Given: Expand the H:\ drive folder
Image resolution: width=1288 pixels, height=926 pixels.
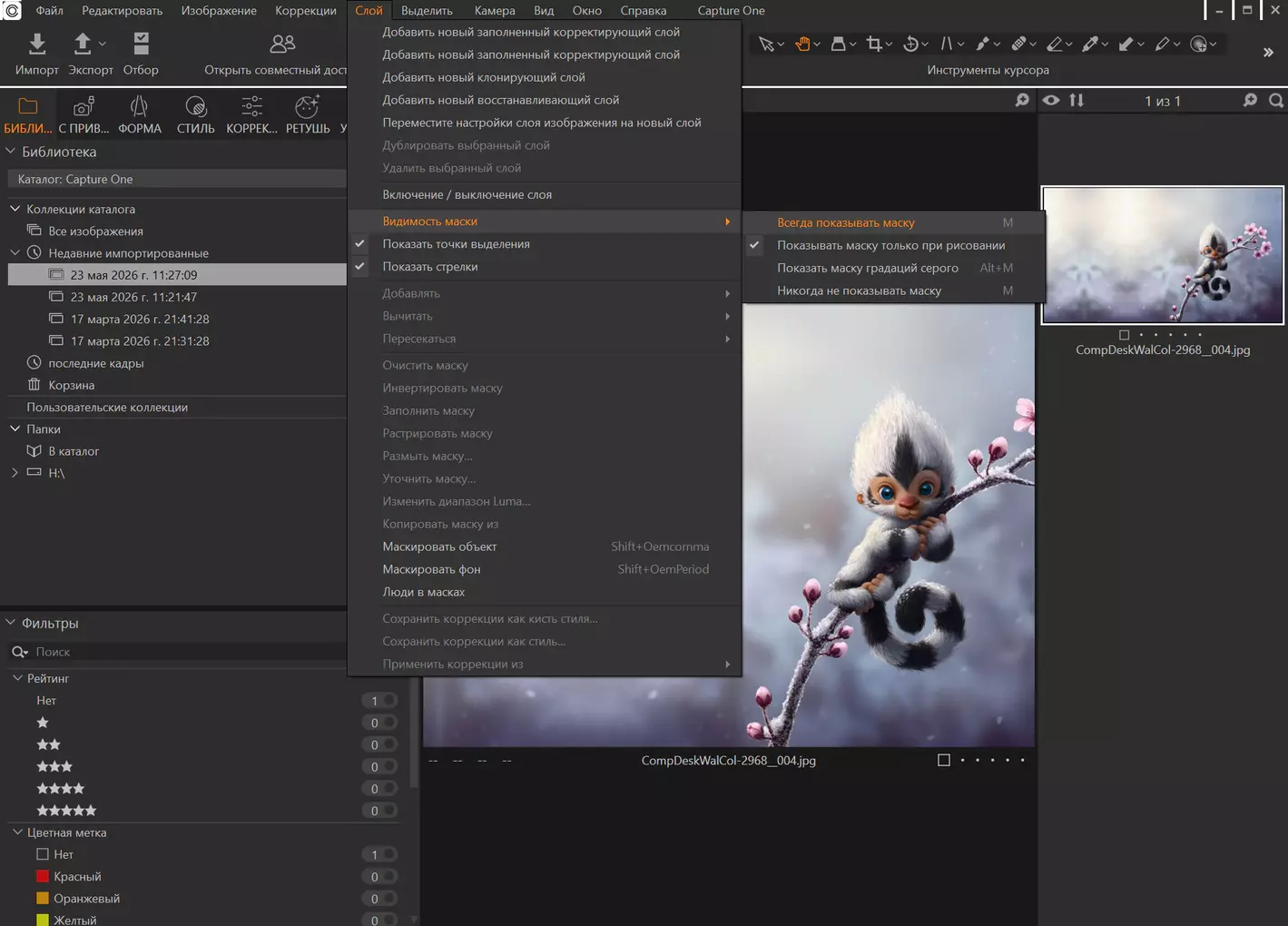Looking at the screenshot, I should 15,473.
